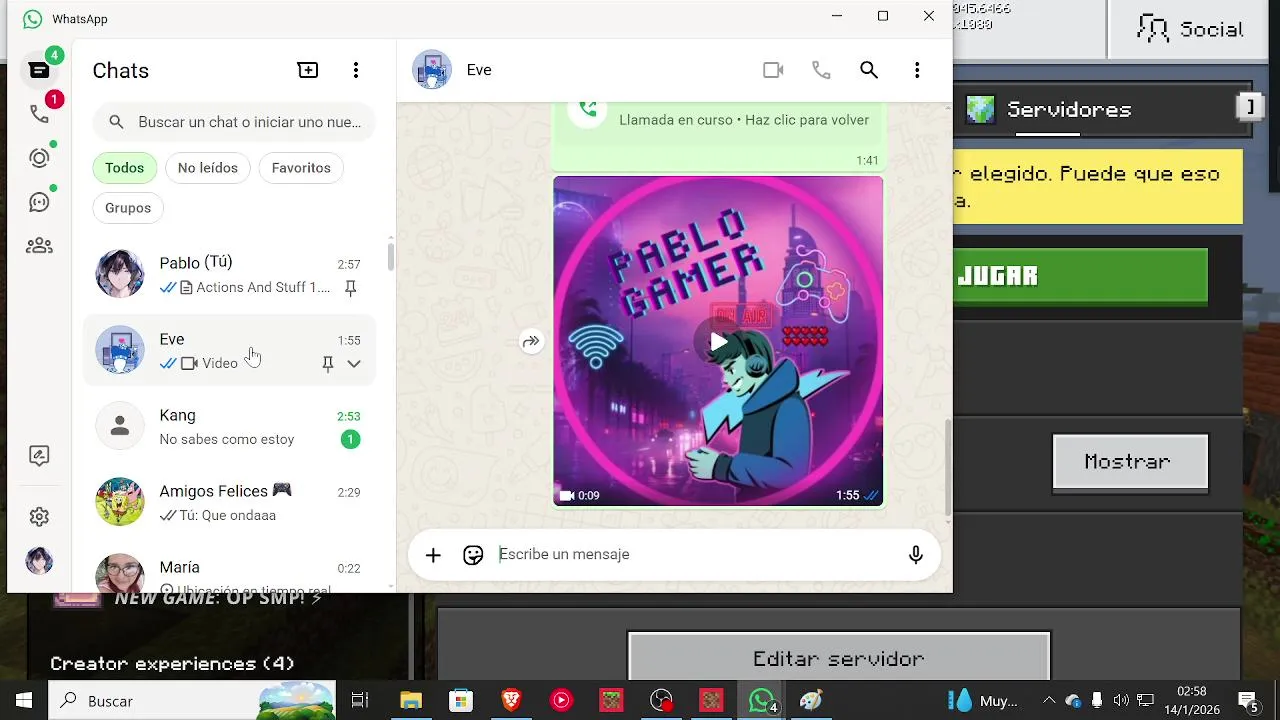The width and height of the screenshot is (1280, 720).
Task: Open Brave browser from the taskbar
Action: pyautogui.click(x=511, y=701)
